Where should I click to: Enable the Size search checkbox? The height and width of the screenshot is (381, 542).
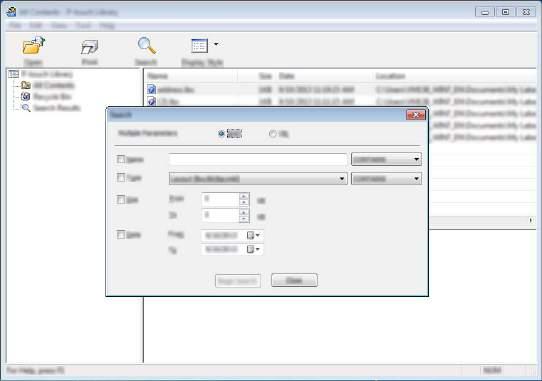(121, 199)
